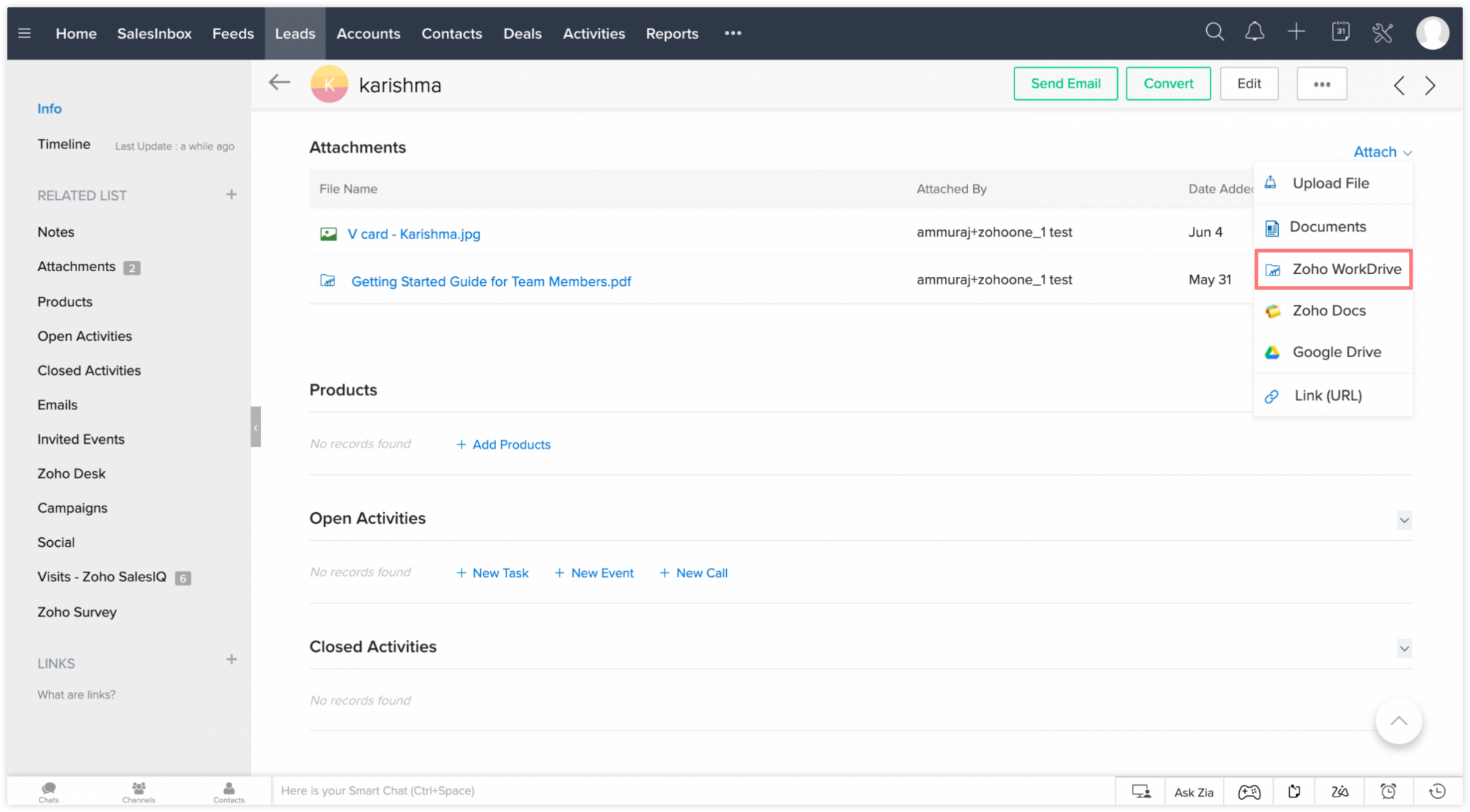
Task: Open Getting Started Guide for Team Members.pdf
Action: click(490, 281)
